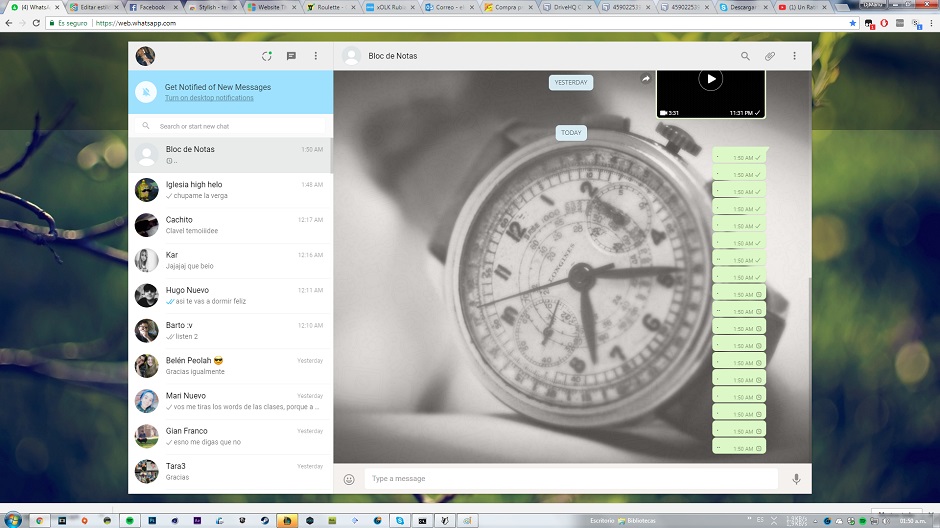The image size is (940, 528).
Task: Open your profile picture in sidebar header
Action: coord(146,56)
